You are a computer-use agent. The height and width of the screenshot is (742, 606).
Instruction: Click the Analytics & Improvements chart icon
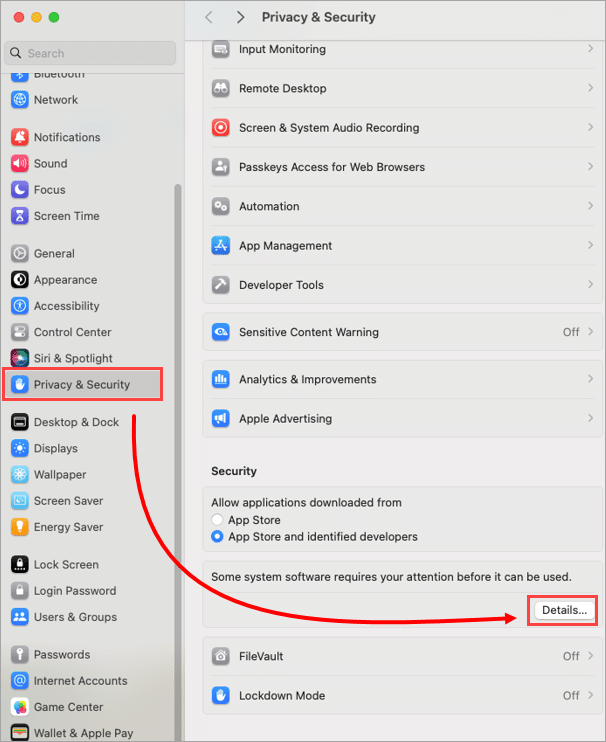coord(220,379)
